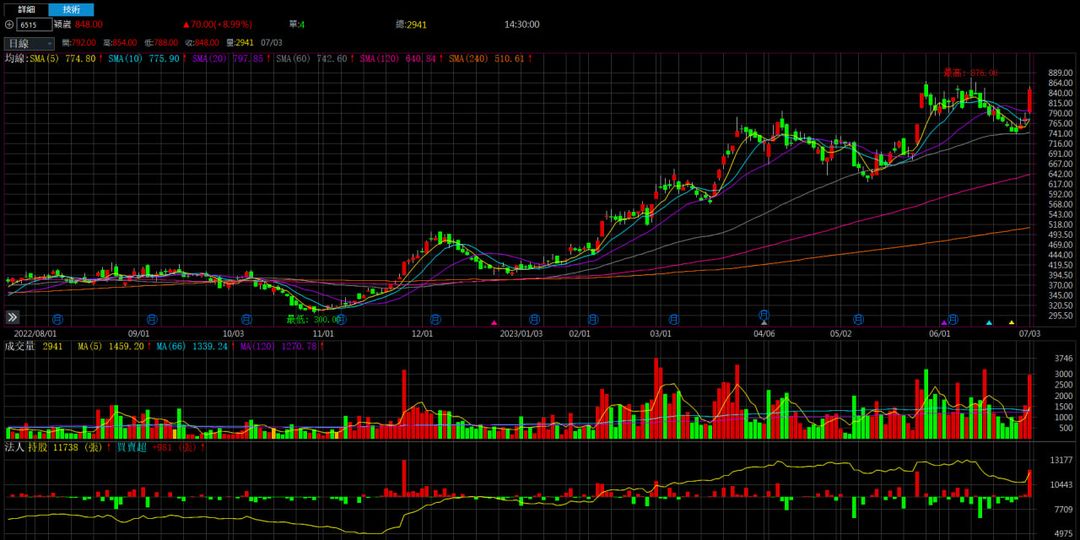The width and height of the screenshot is (1080, 540).
Task: Click the yellow triangle marker near 07/03
Action: (1011, 322)
